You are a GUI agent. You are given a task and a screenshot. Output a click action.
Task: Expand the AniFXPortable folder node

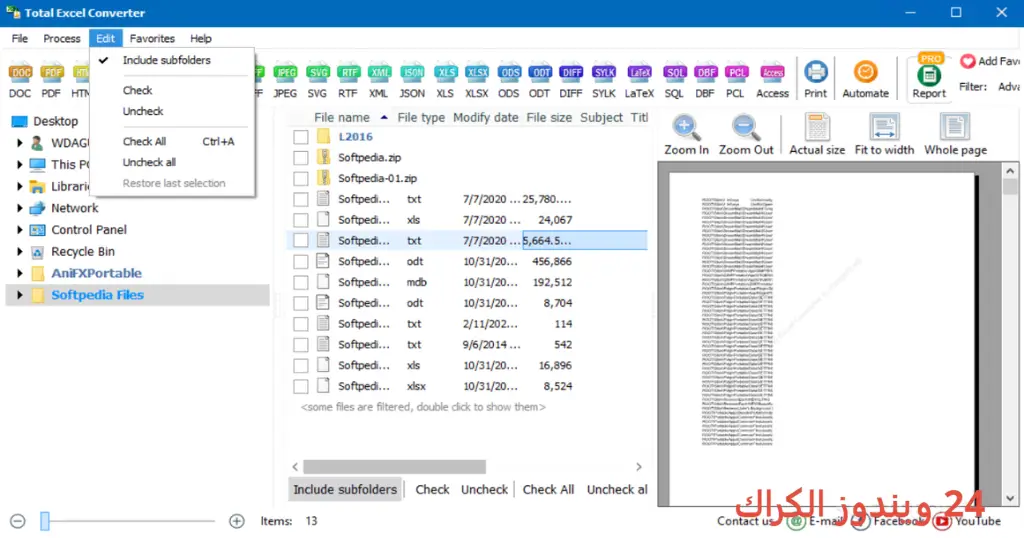(x=19, y=273)
